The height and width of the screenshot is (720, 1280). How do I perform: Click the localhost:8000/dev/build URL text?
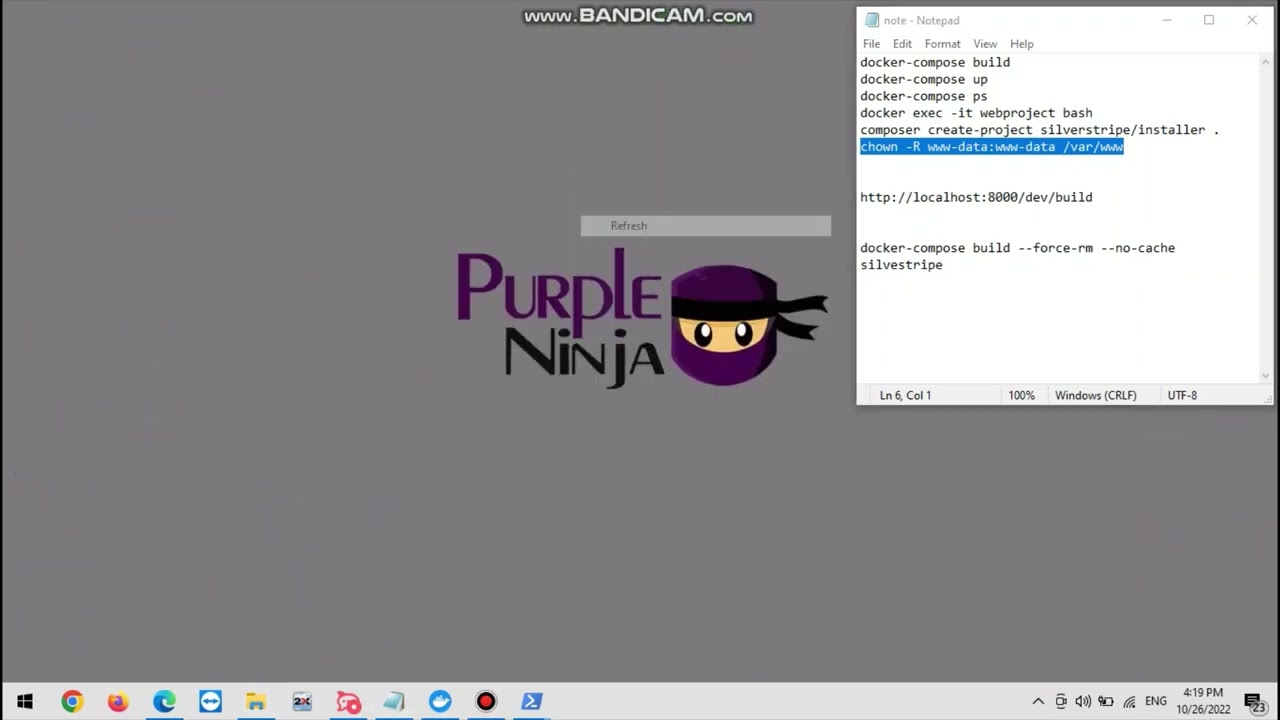pyautogui.click(x=976, y=197)
